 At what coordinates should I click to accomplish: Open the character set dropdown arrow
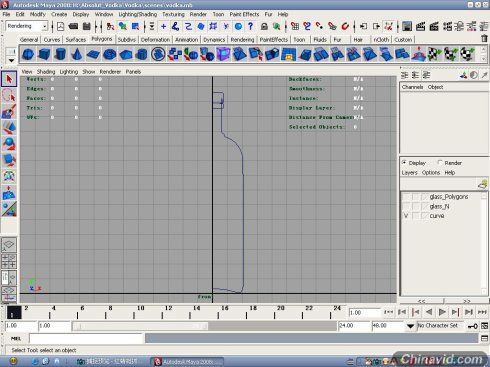[410, 326]
